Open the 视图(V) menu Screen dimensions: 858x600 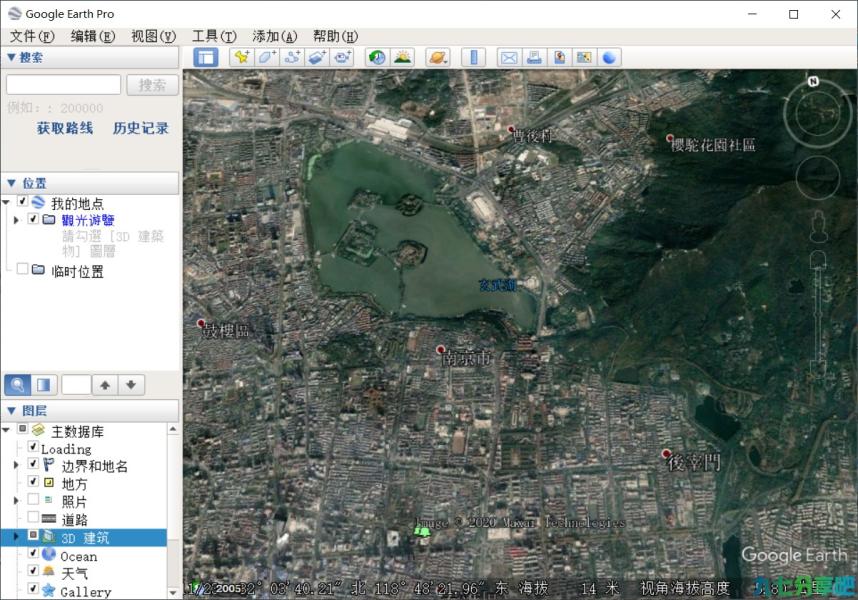tap(154, 36)
